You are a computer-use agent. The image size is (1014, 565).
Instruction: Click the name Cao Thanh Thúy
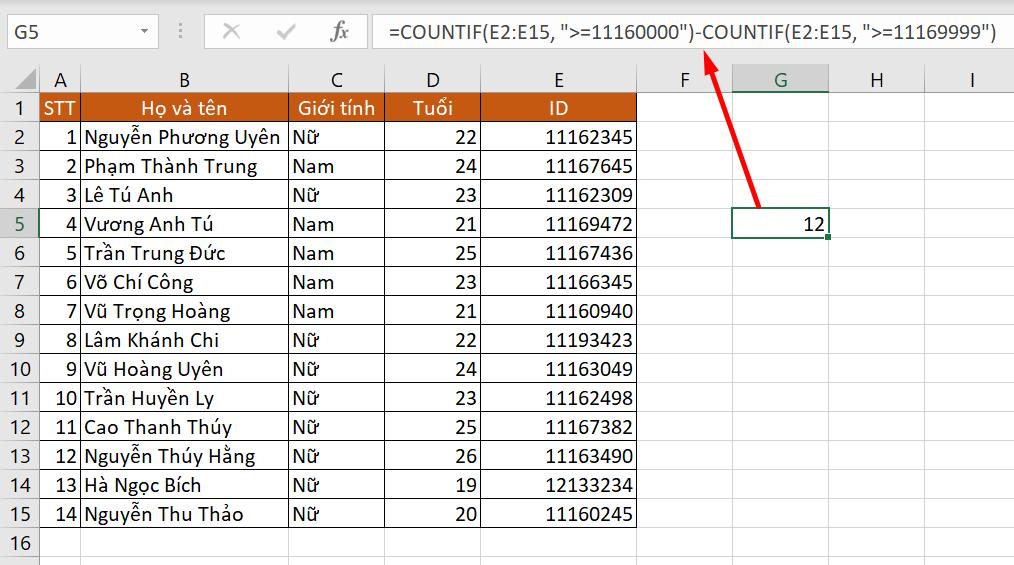[158, 427]
